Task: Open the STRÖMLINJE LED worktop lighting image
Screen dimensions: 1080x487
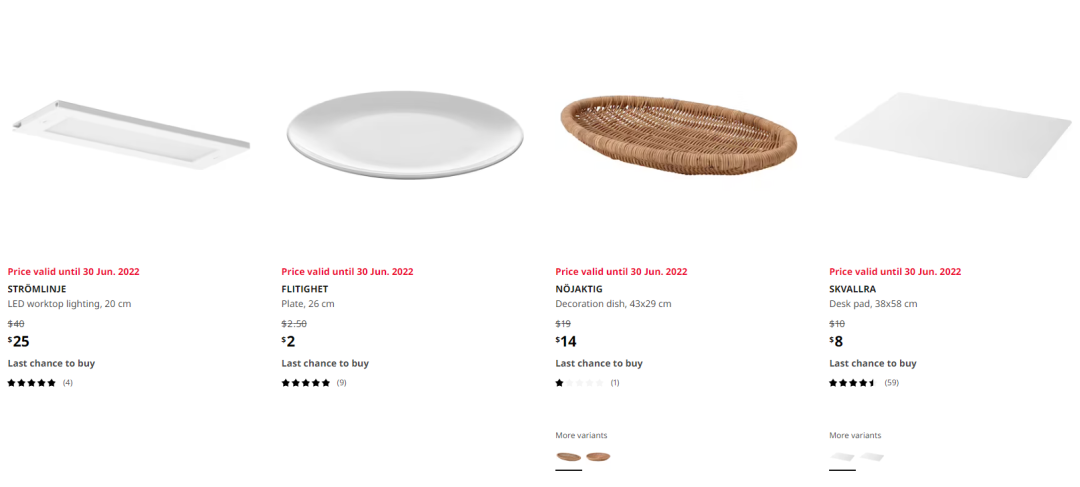Action: (131, 135)
